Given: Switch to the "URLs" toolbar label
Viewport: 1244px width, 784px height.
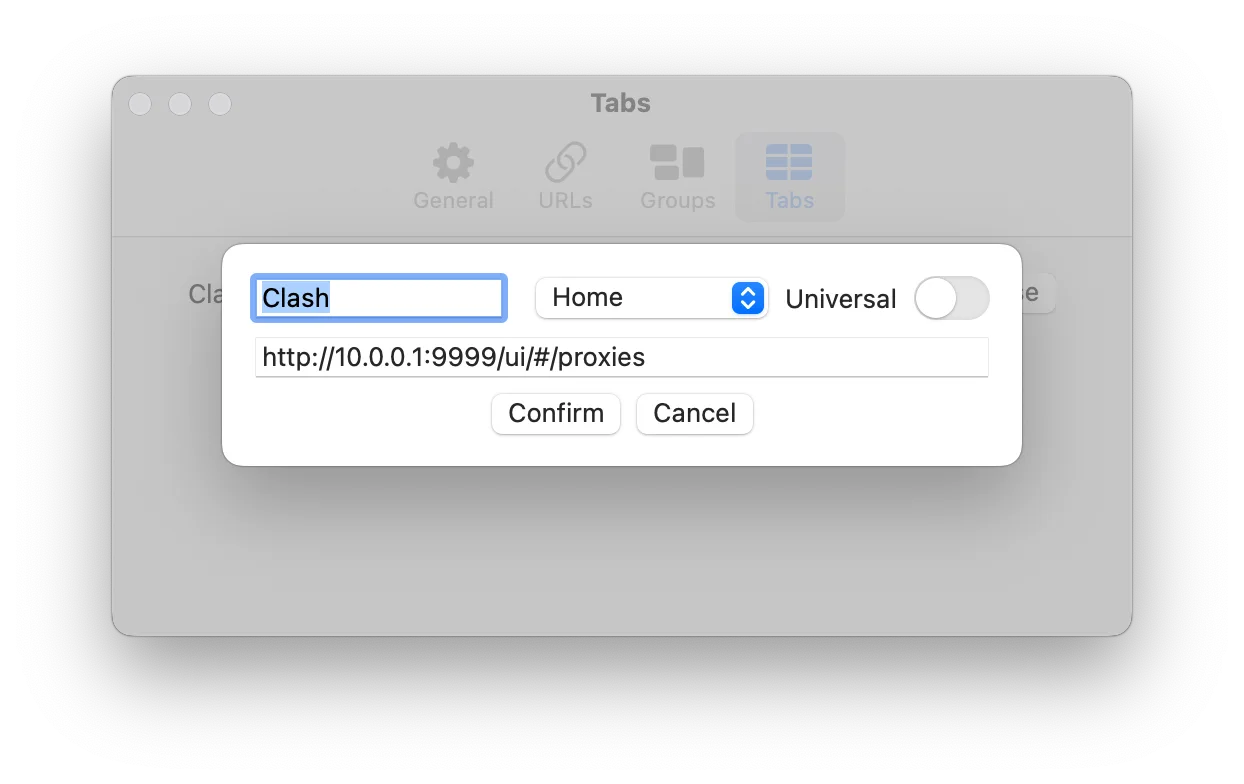Looking at the screenshot, I should pyautogui.click(x=565, y=200).
